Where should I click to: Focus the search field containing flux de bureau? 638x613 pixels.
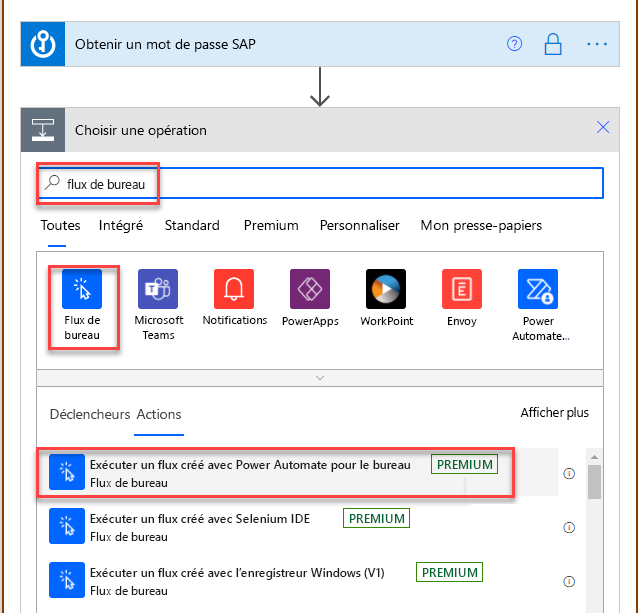(x=320, y=183)
